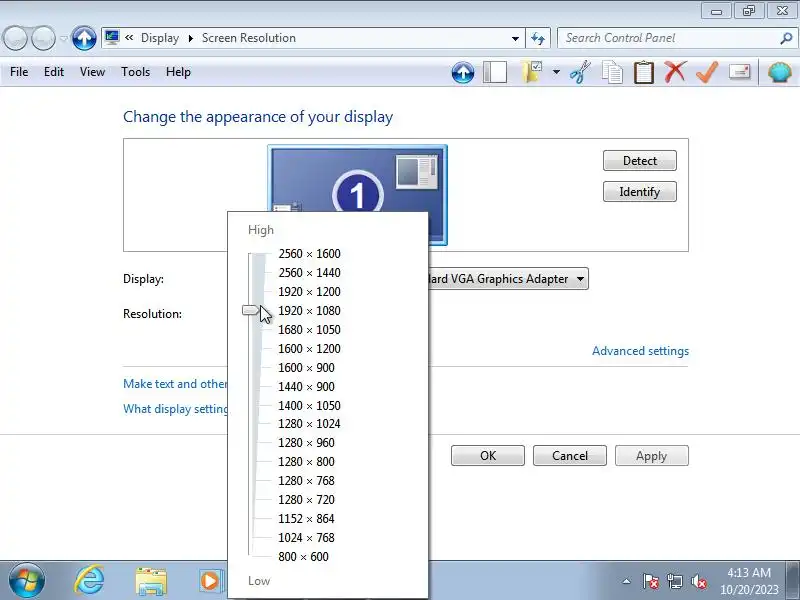Screen dimensions: 800x600
Task: Select 1920 × 1200 resolution
Action: [x=309, y=291]
